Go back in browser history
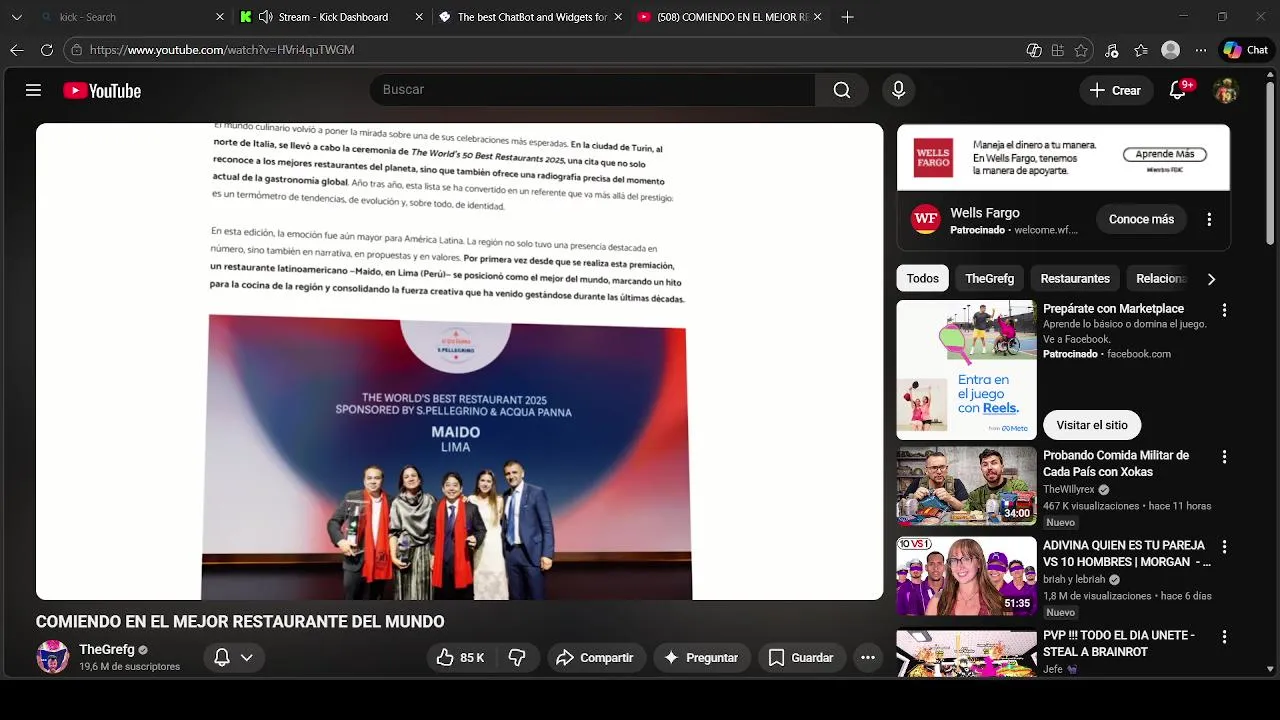Image resolution: width=1280 pixels, height=720 pixels. pyautogui.click(x=17, y=50)
